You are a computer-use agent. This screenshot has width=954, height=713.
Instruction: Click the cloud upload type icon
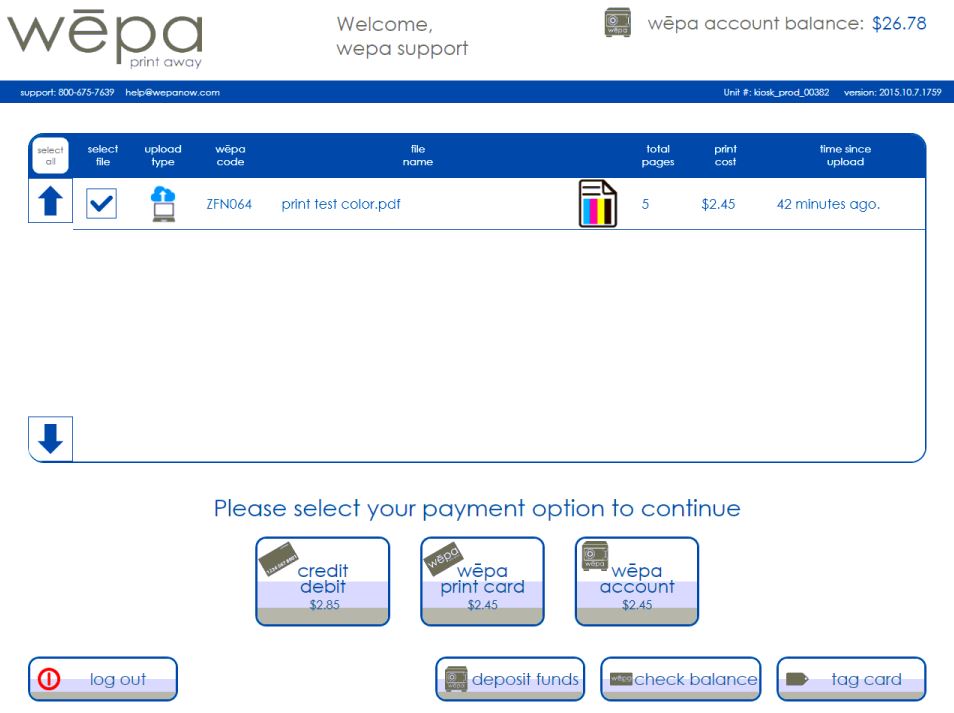pyautogui.click(x=162, y=202)
